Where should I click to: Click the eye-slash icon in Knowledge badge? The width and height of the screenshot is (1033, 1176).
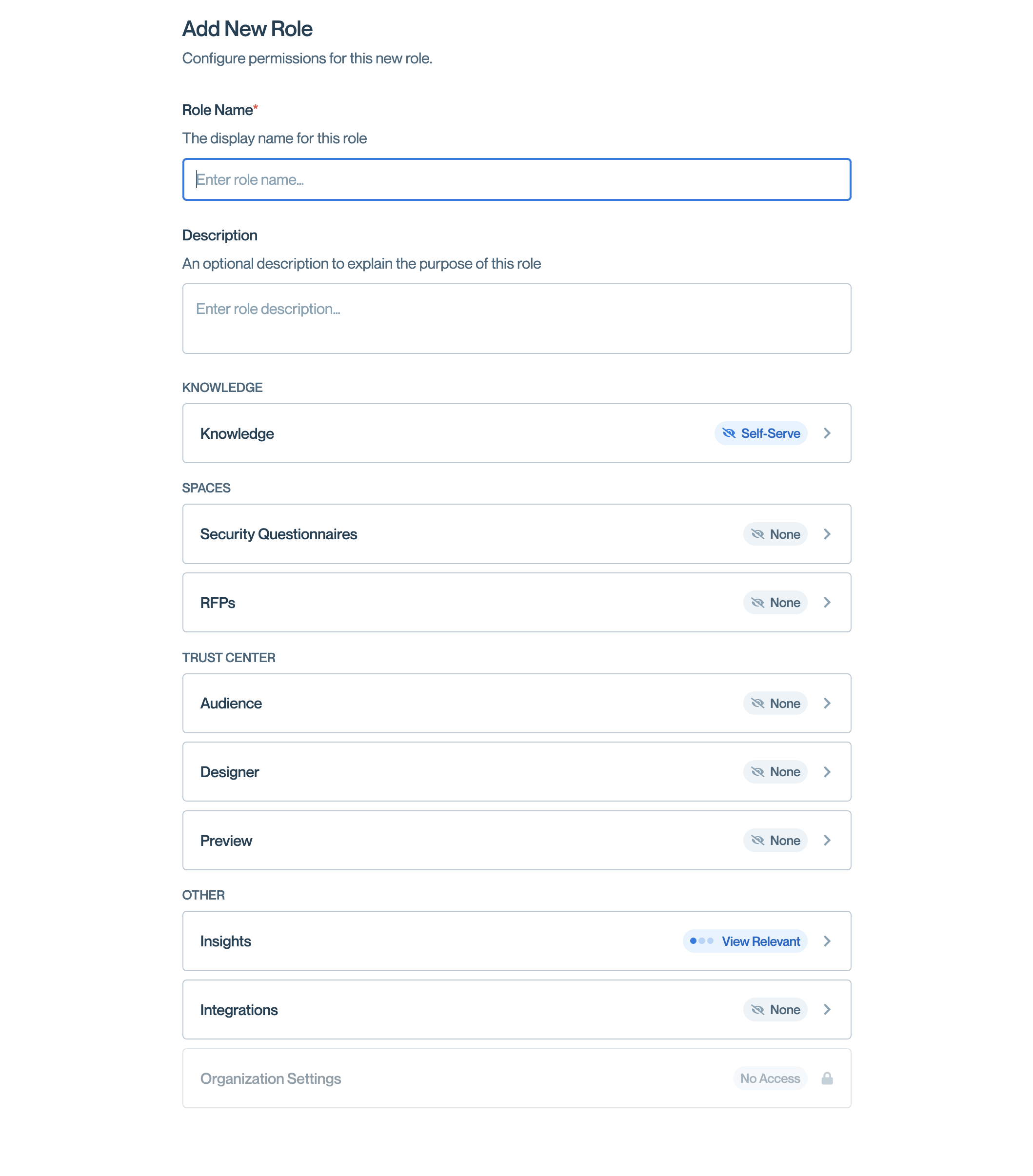[729, 433]
